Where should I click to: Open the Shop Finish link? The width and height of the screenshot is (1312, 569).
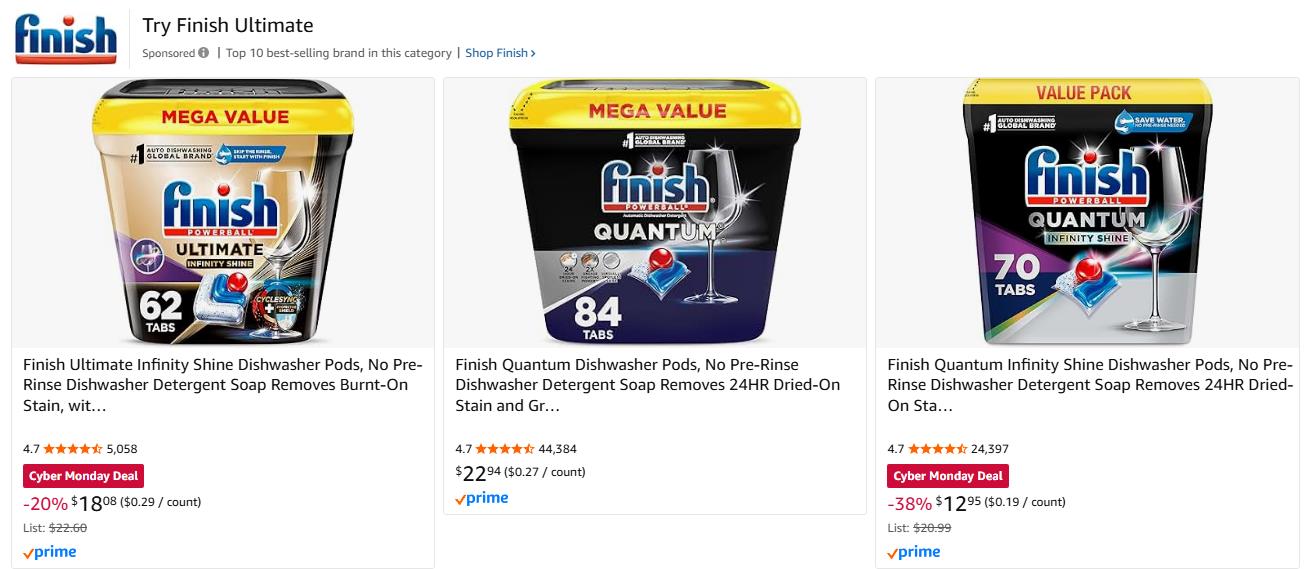(500, 53)
